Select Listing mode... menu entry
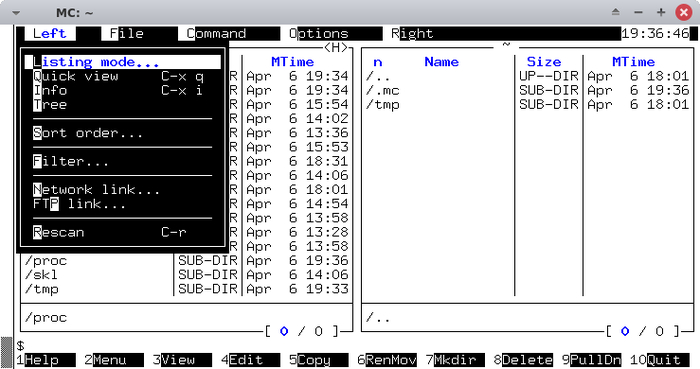 [x=123, y=62]
